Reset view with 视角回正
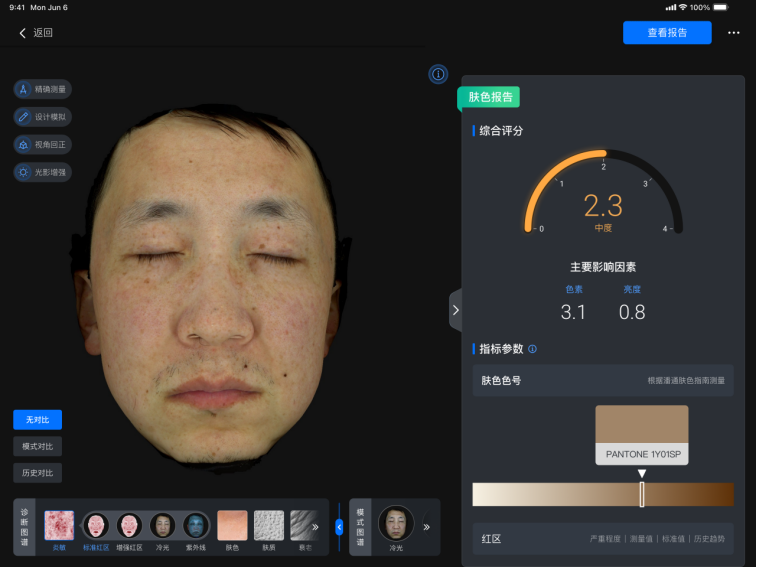This screenshot has height=567, width=757. 42,144
